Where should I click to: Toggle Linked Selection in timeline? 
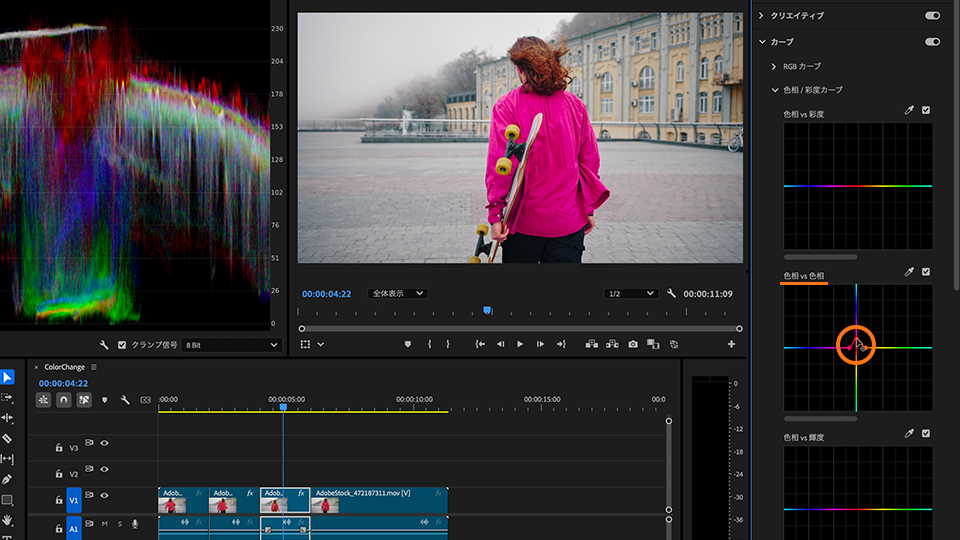(x=84, y=400)
